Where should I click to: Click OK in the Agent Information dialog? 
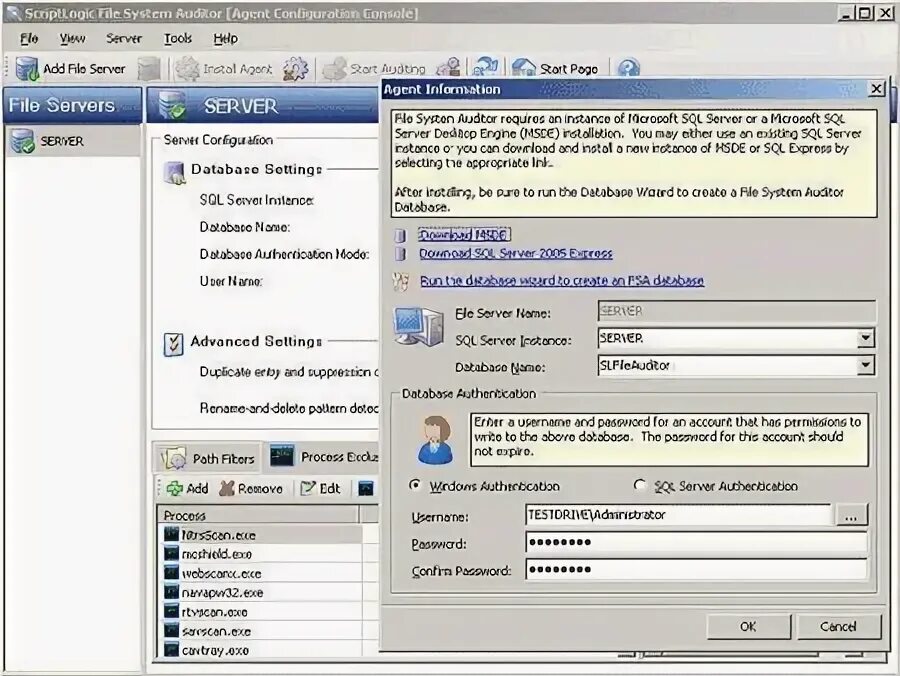click(748, 627)
